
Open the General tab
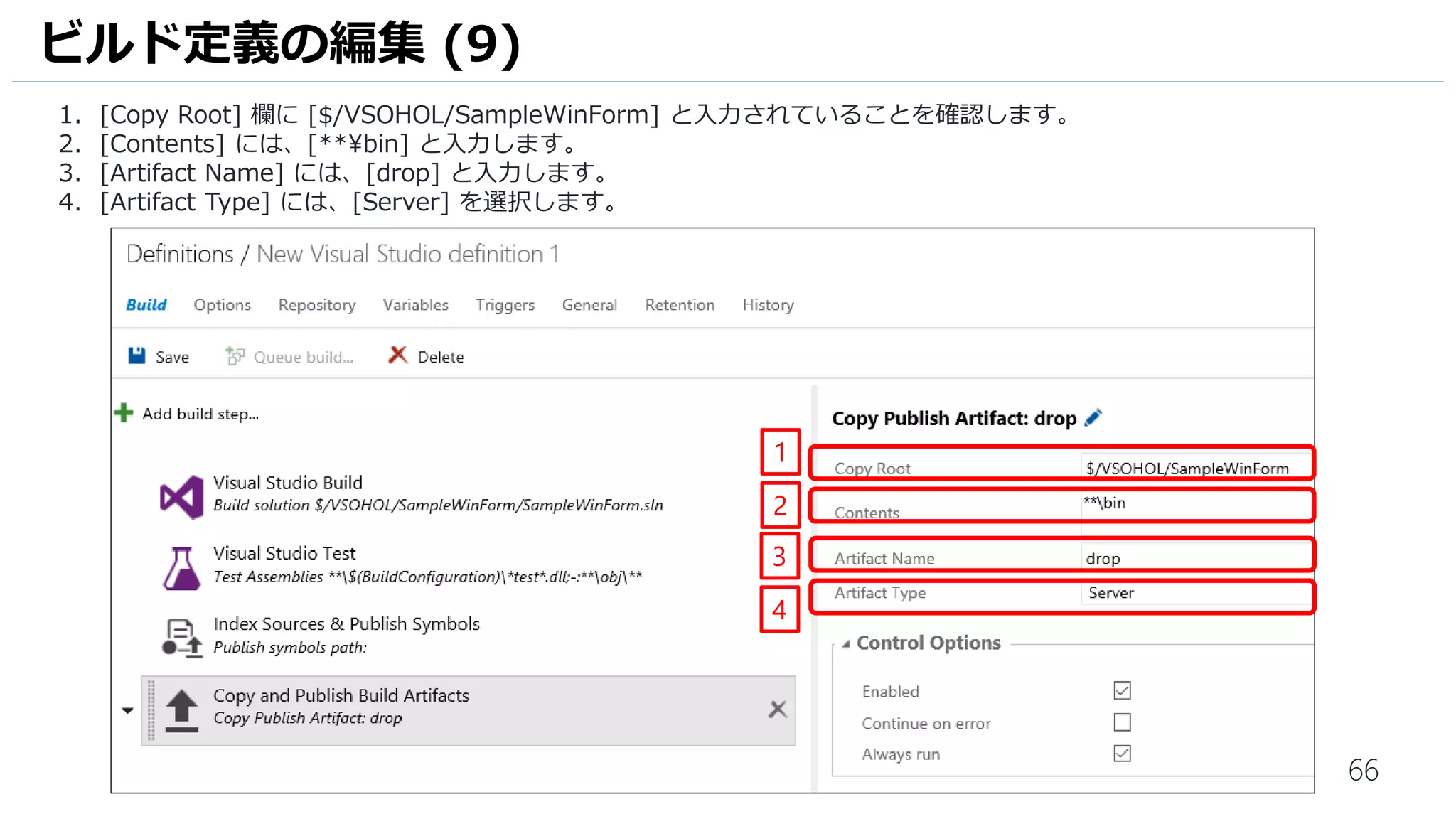click(589, 304)
